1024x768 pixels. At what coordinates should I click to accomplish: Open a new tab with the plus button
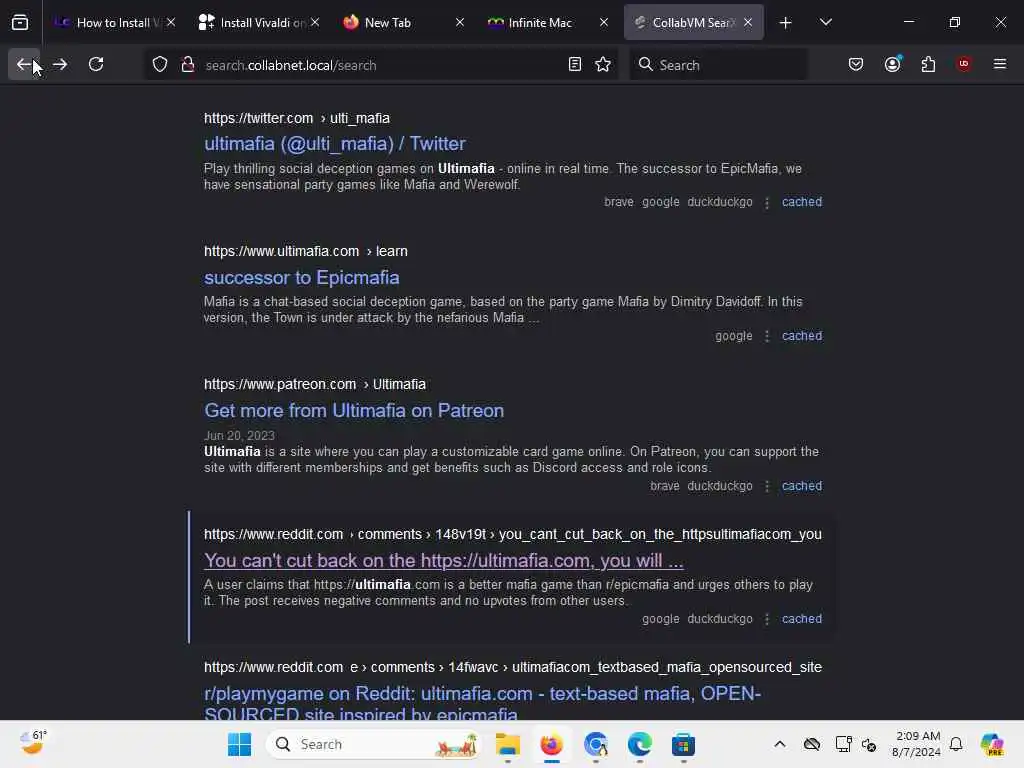click(x=785, y=23)
